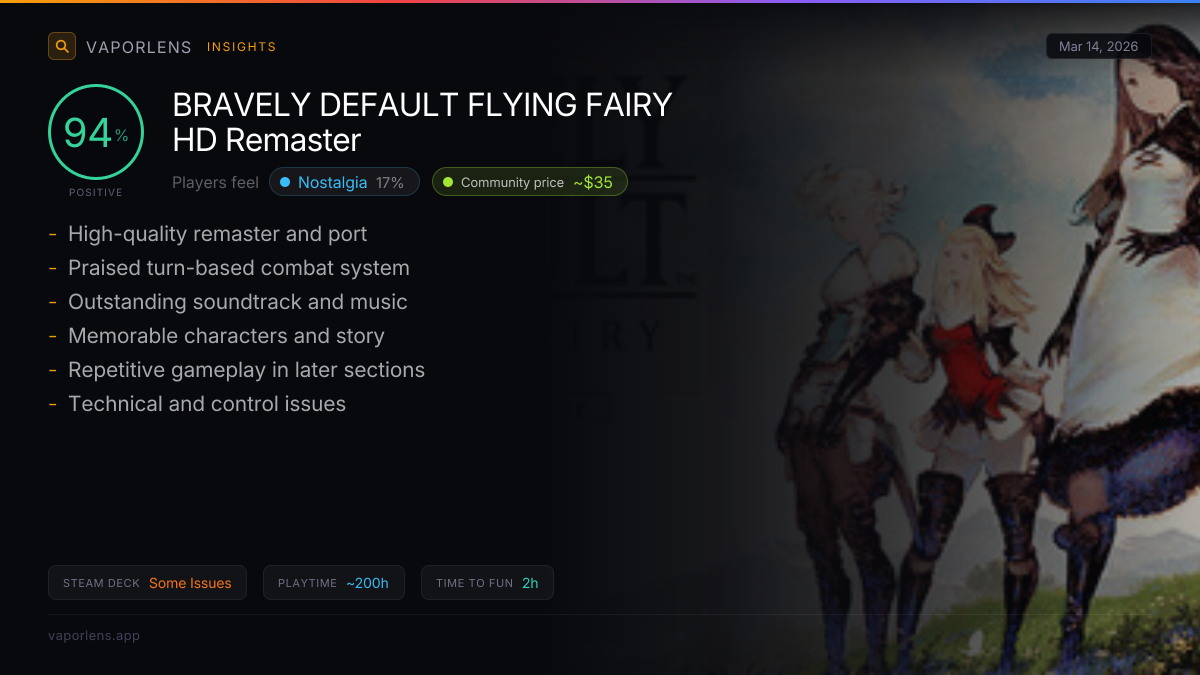This screenshot has height=675, width=1200.
Task: Click the Bravely Default game title
Action: 422,122
